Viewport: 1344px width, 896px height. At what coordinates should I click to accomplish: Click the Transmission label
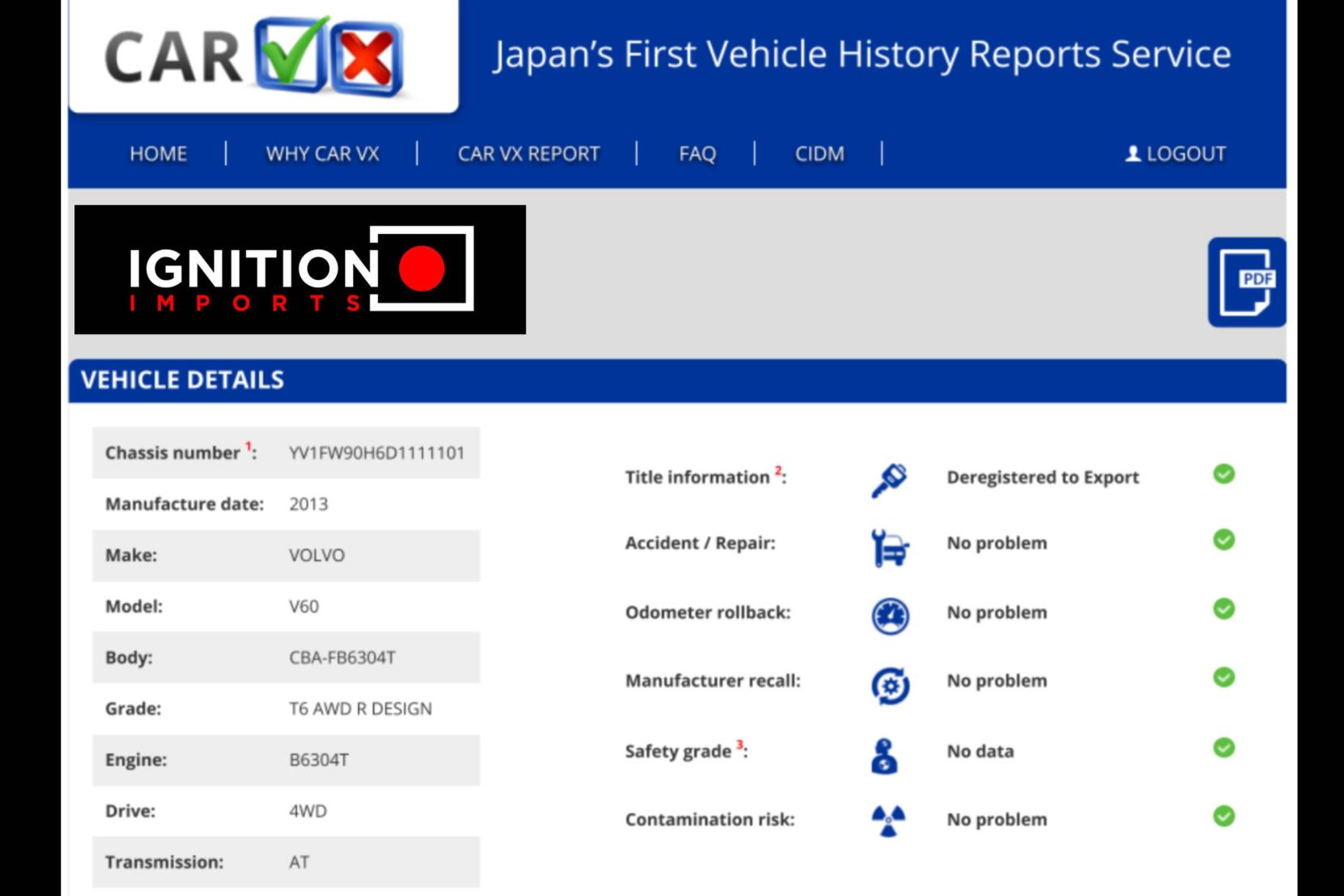[164, 862]
